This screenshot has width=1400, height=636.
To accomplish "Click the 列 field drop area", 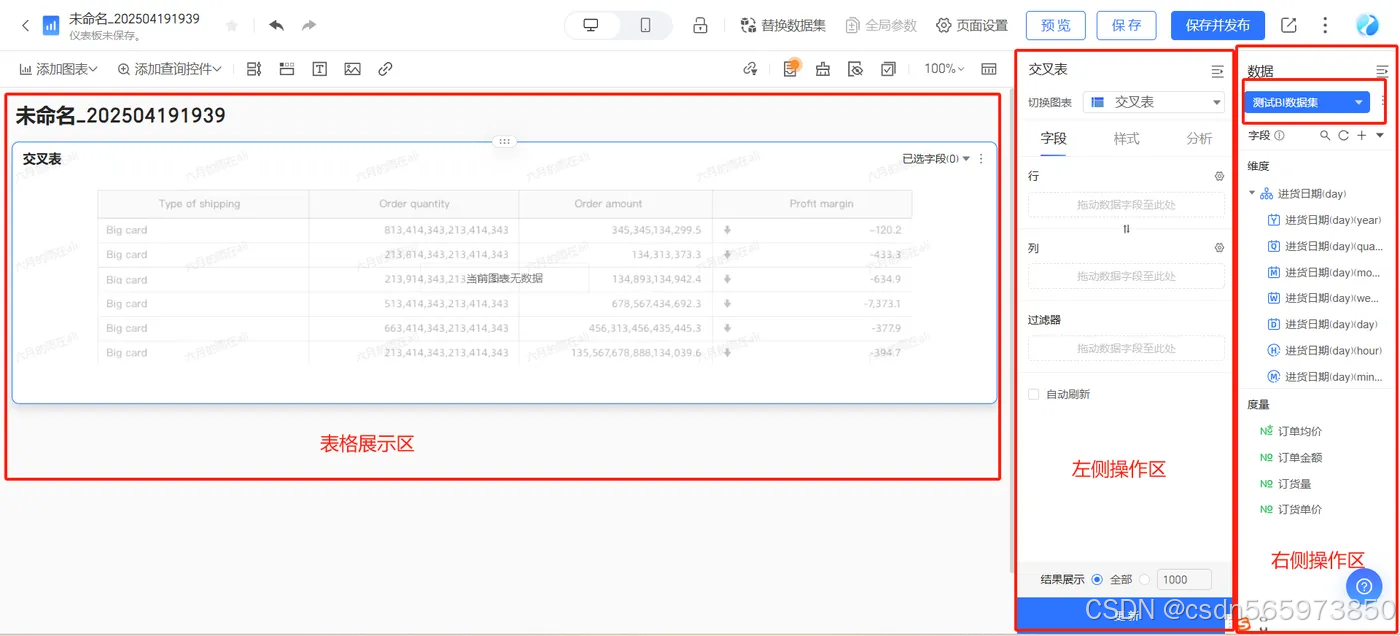I will click(x=1126, y=276).
